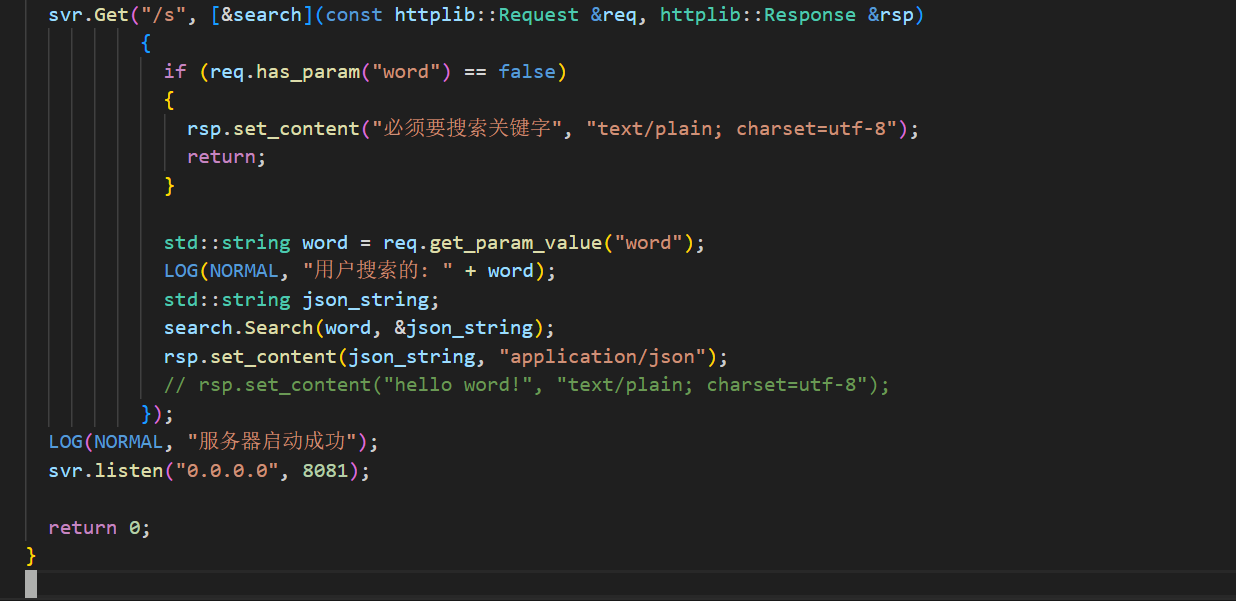Click the "application/json" string
The height and width of the screenshot is (601, 1236).
[x=603, y=357]
